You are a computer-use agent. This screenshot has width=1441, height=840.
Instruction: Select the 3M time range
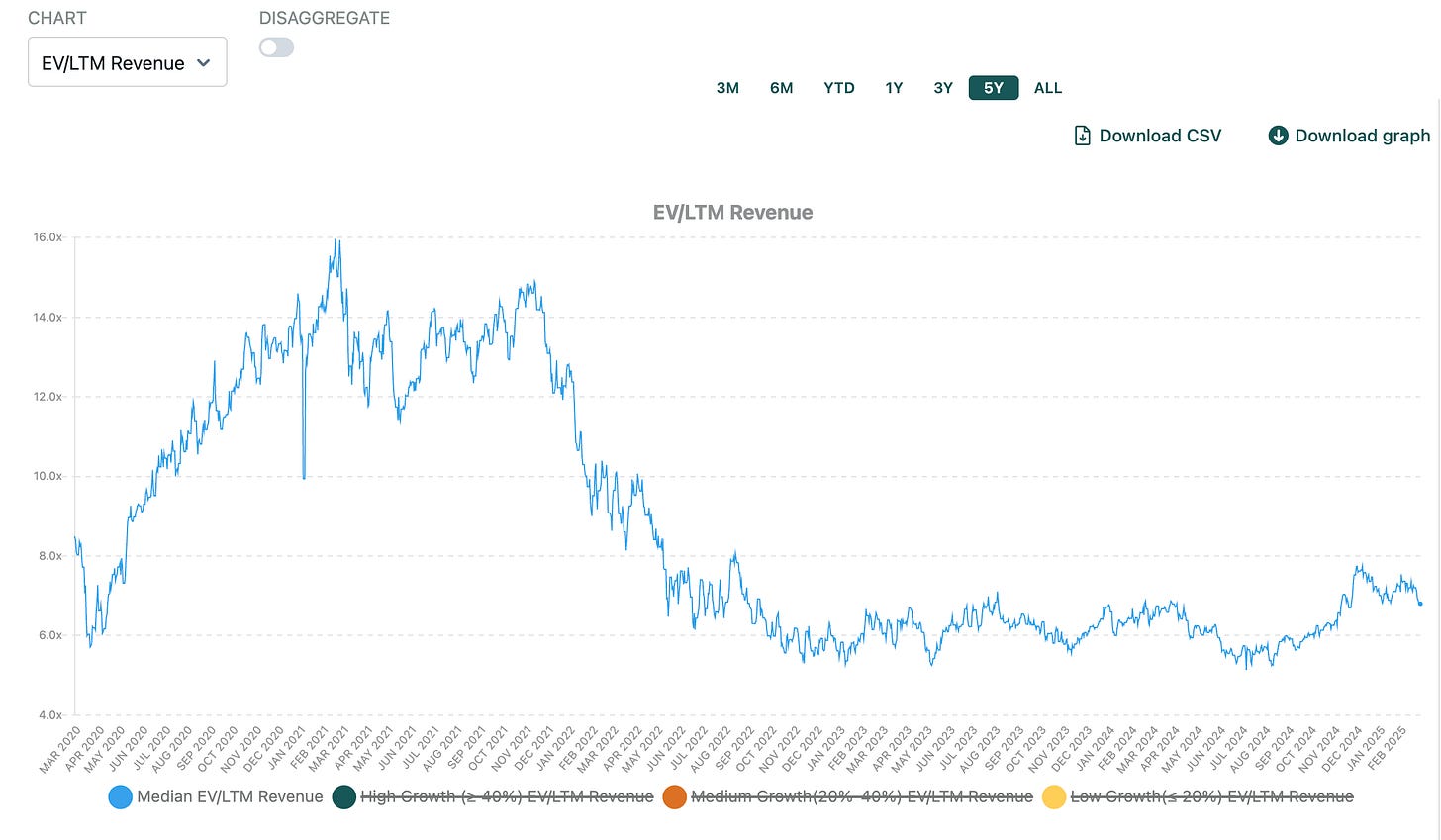(727, 88)
